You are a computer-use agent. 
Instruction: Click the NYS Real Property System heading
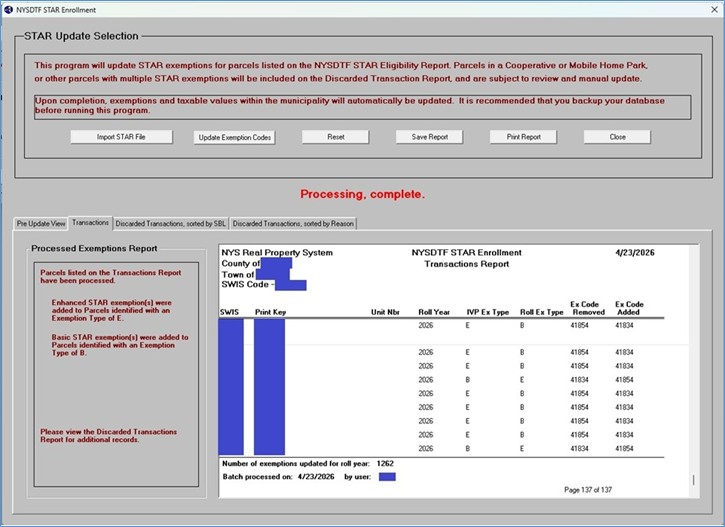[277, 252]
